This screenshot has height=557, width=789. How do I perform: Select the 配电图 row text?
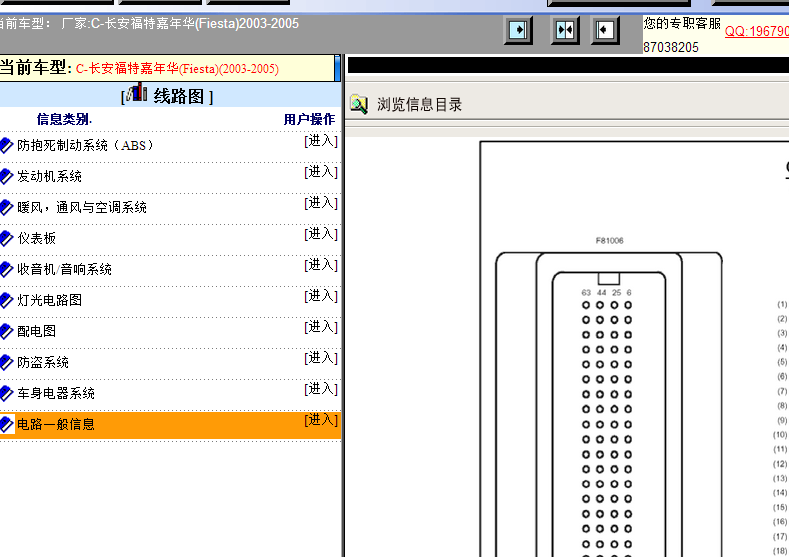click(36, 331)
